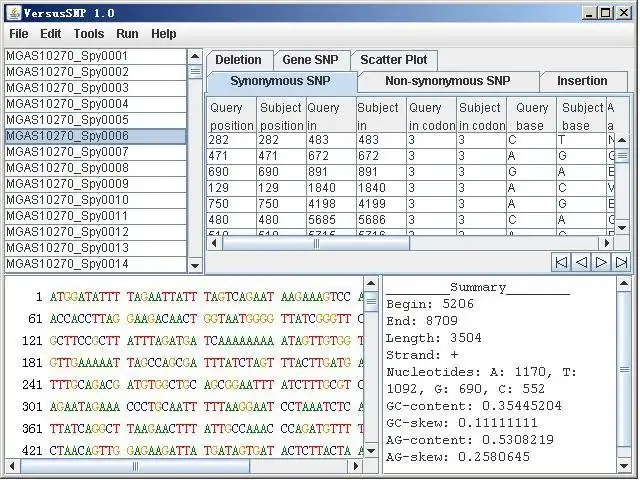Click sequence panel scroll down arrow
Image resolution: width=640 pixels, height=480 pixels.
coord(371,451)
